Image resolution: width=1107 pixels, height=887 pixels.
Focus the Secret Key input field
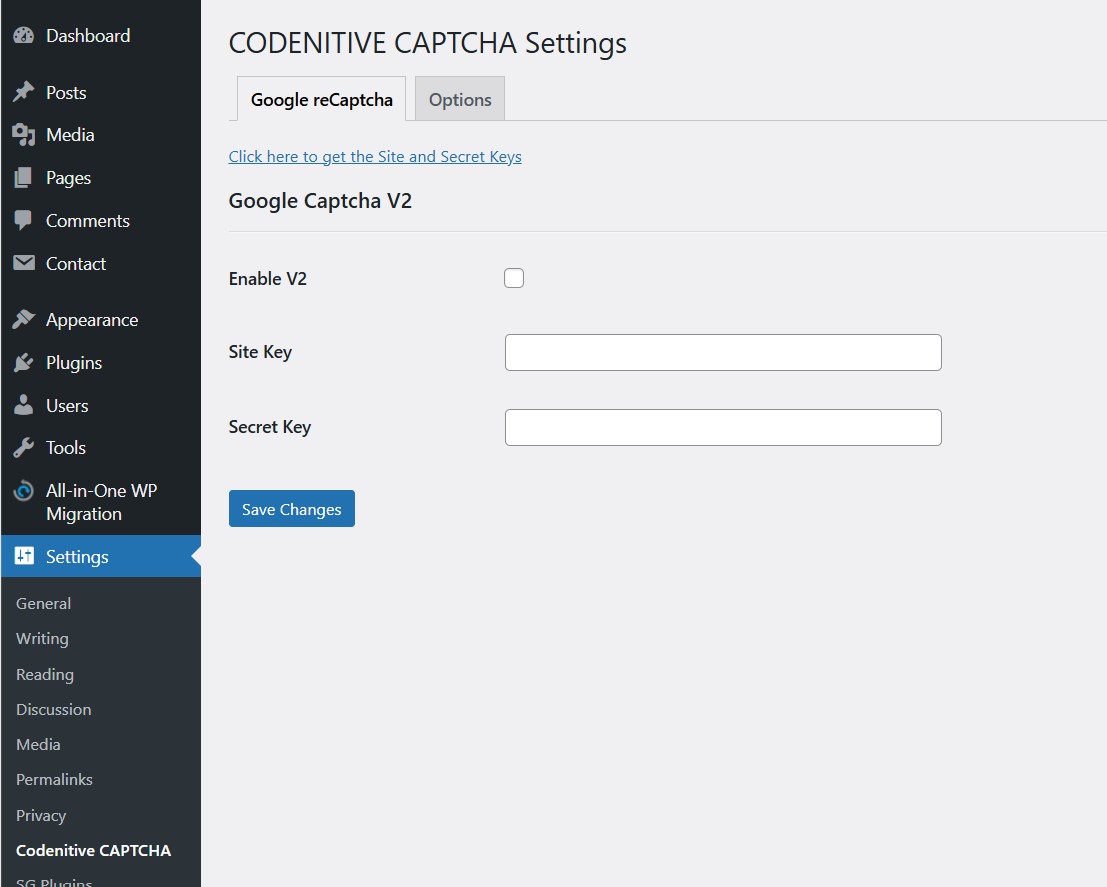tap(723, 427)
